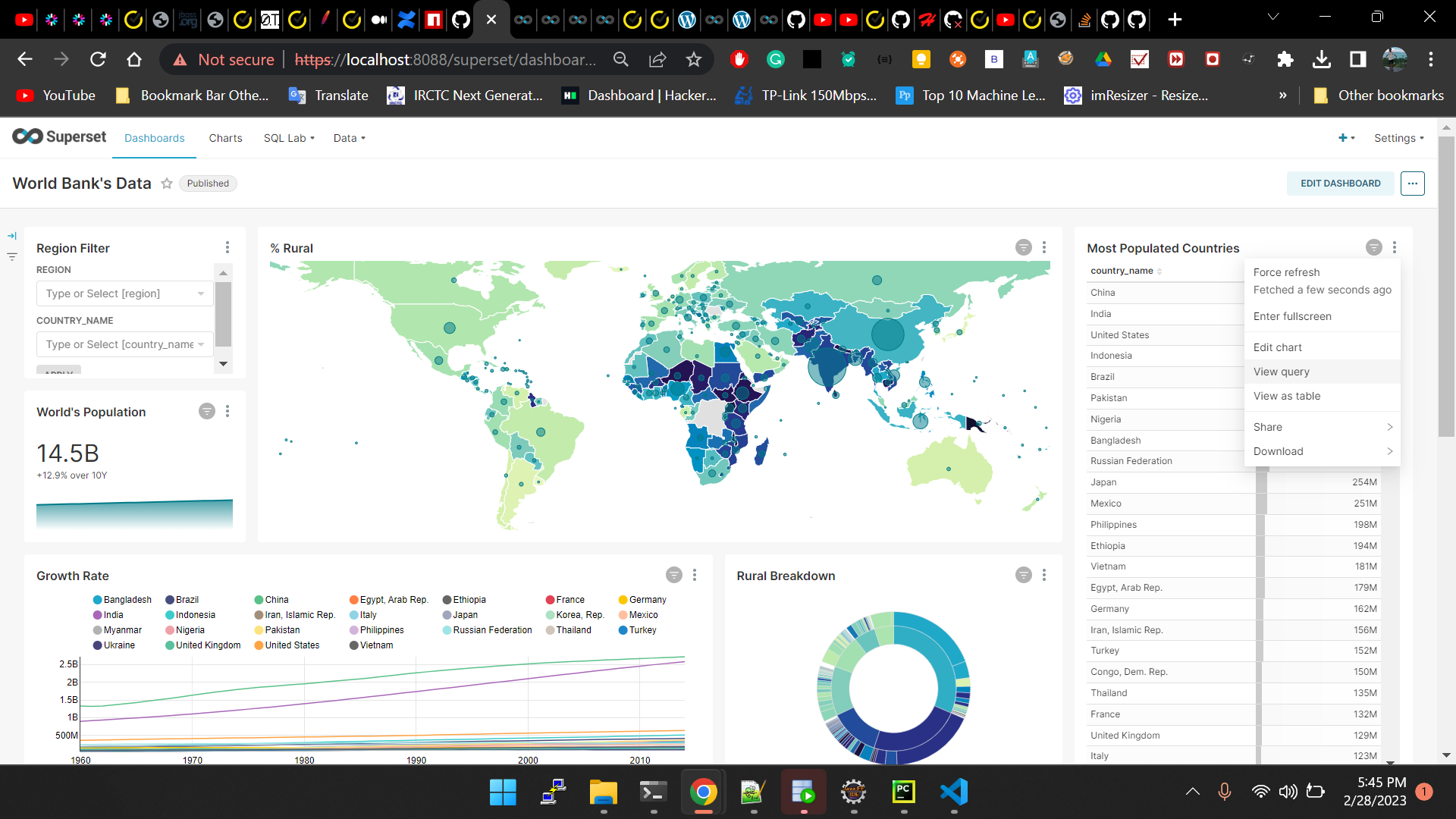Click the Superset logo
This screenshot has height=819, width=1456.
59,136
